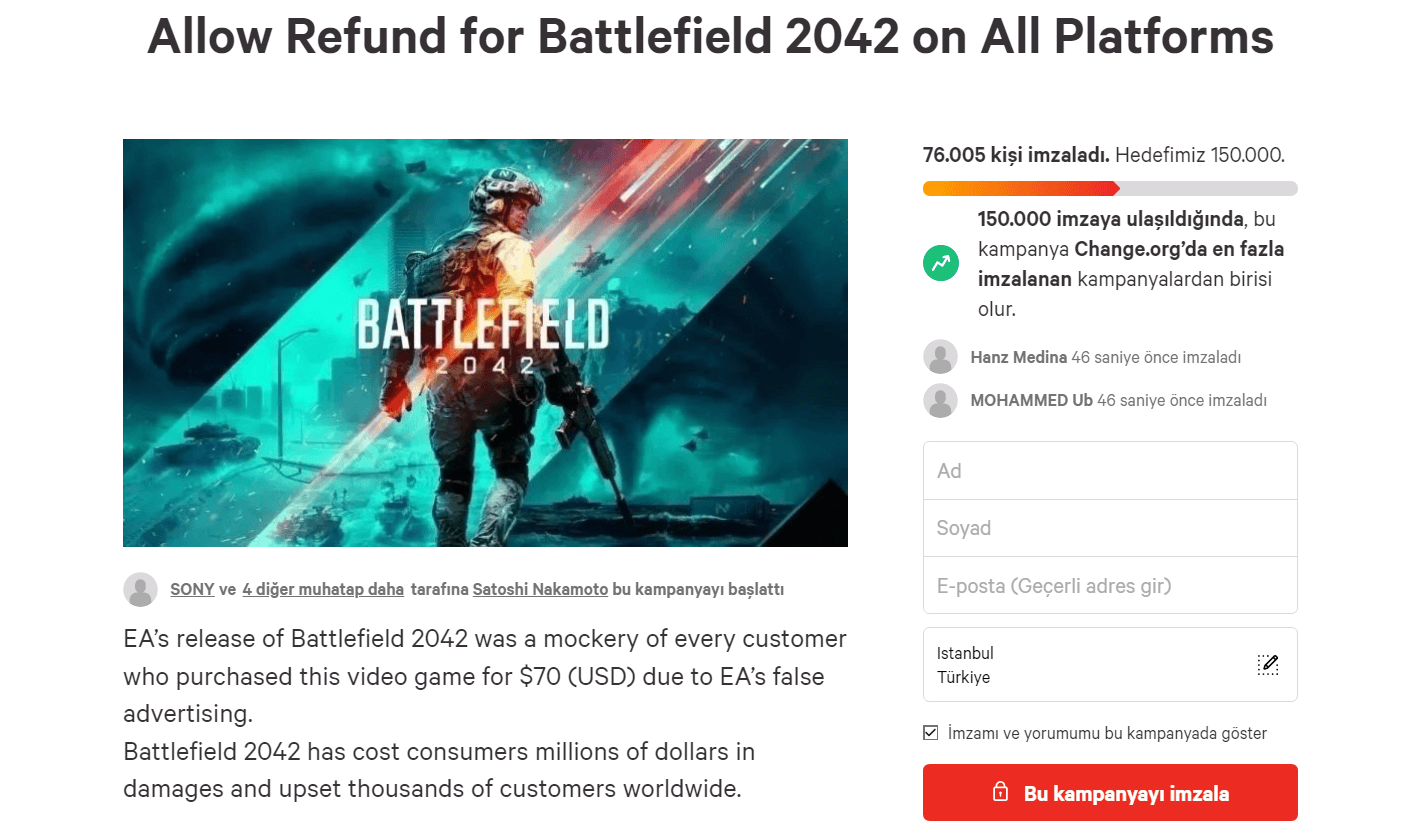Click the petition starter's avatar icon

pos(140,590)
